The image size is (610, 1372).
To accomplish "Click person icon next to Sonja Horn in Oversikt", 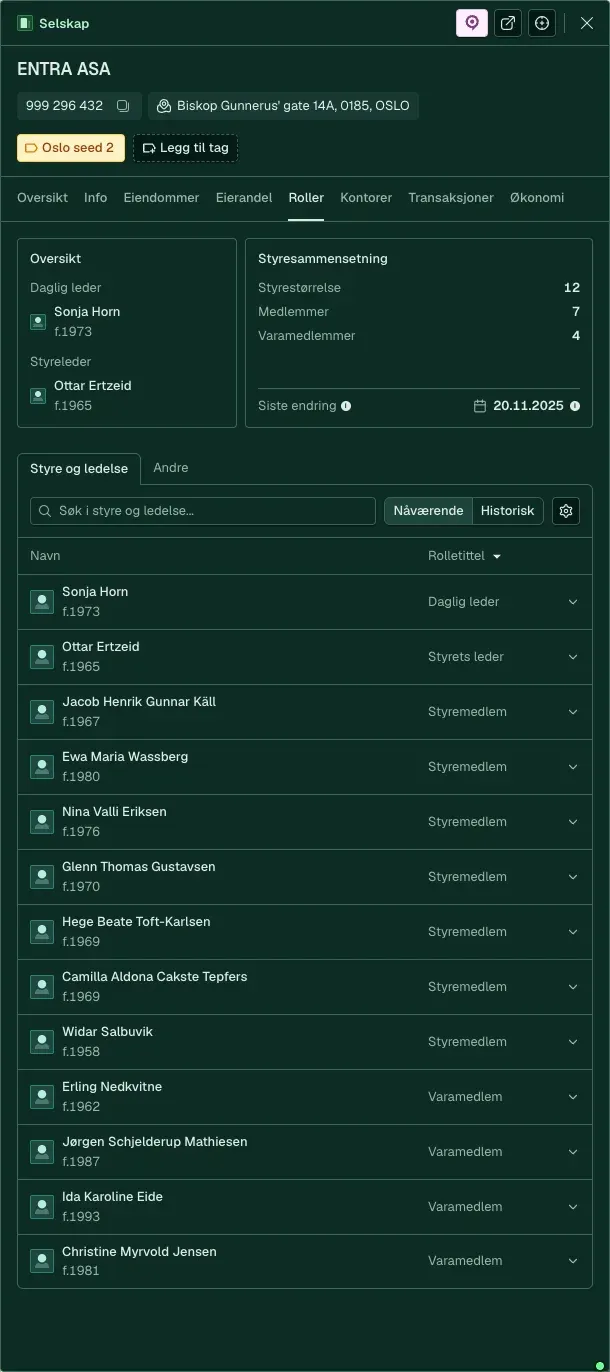I will 38,322.
